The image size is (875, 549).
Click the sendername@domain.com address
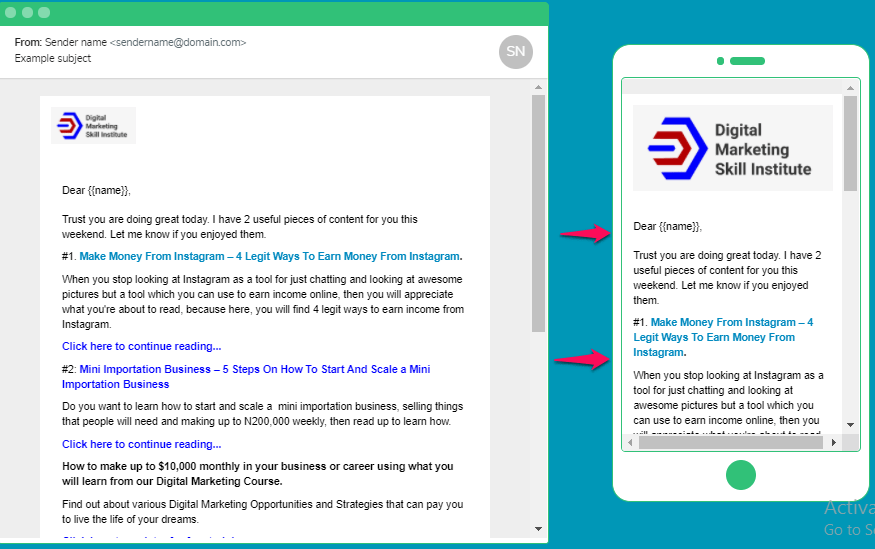178,42
